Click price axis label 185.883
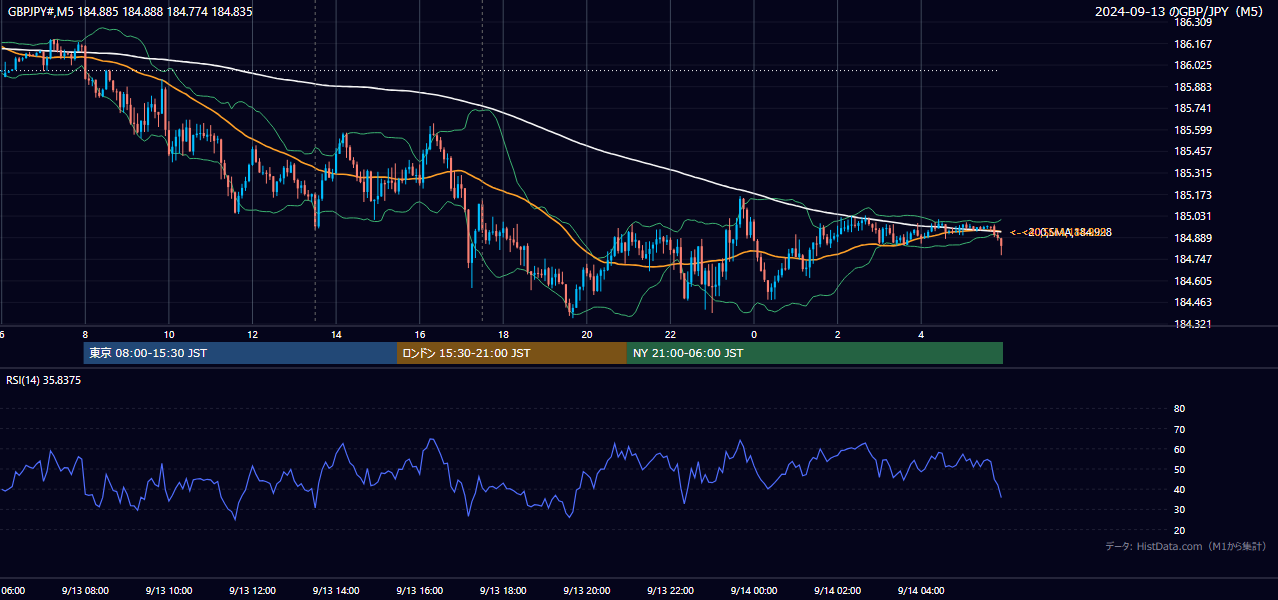The height and width of the screenshot is (600, 1278). [1192, 87]
